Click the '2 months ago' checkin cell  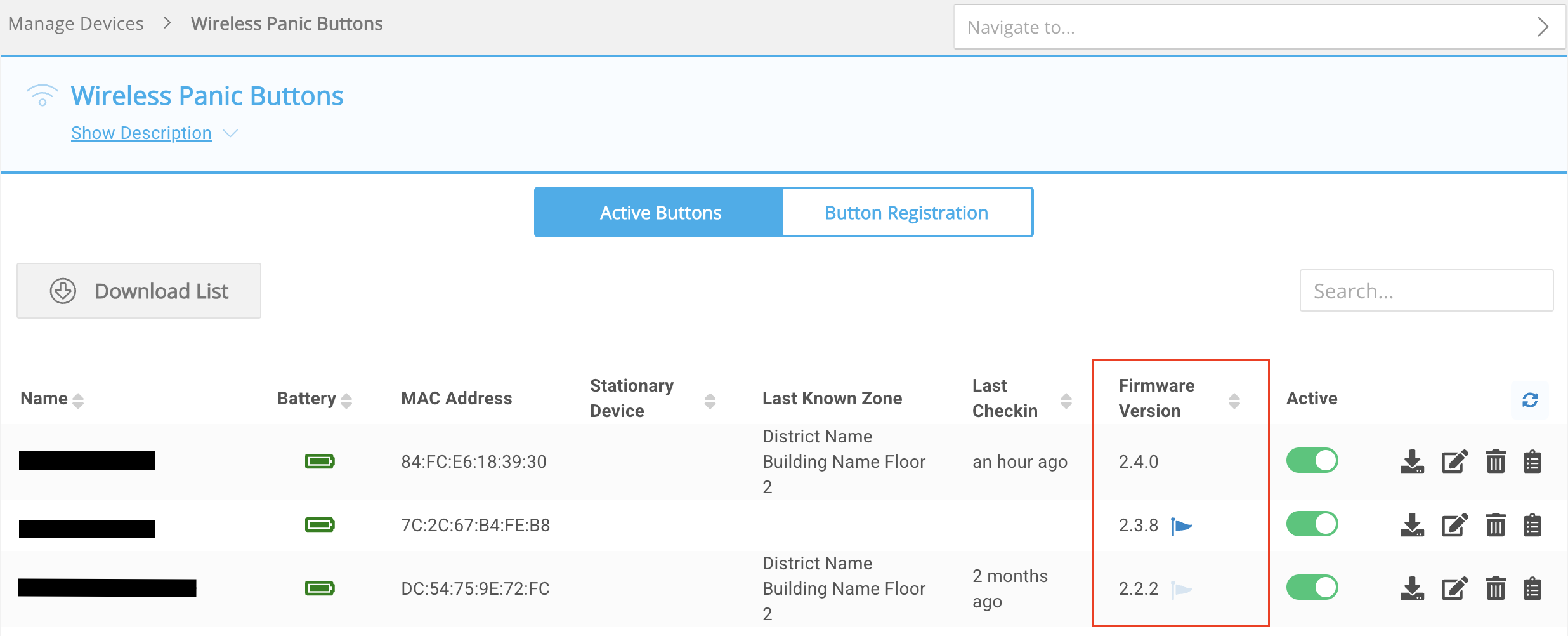[x=1010, y=588]
